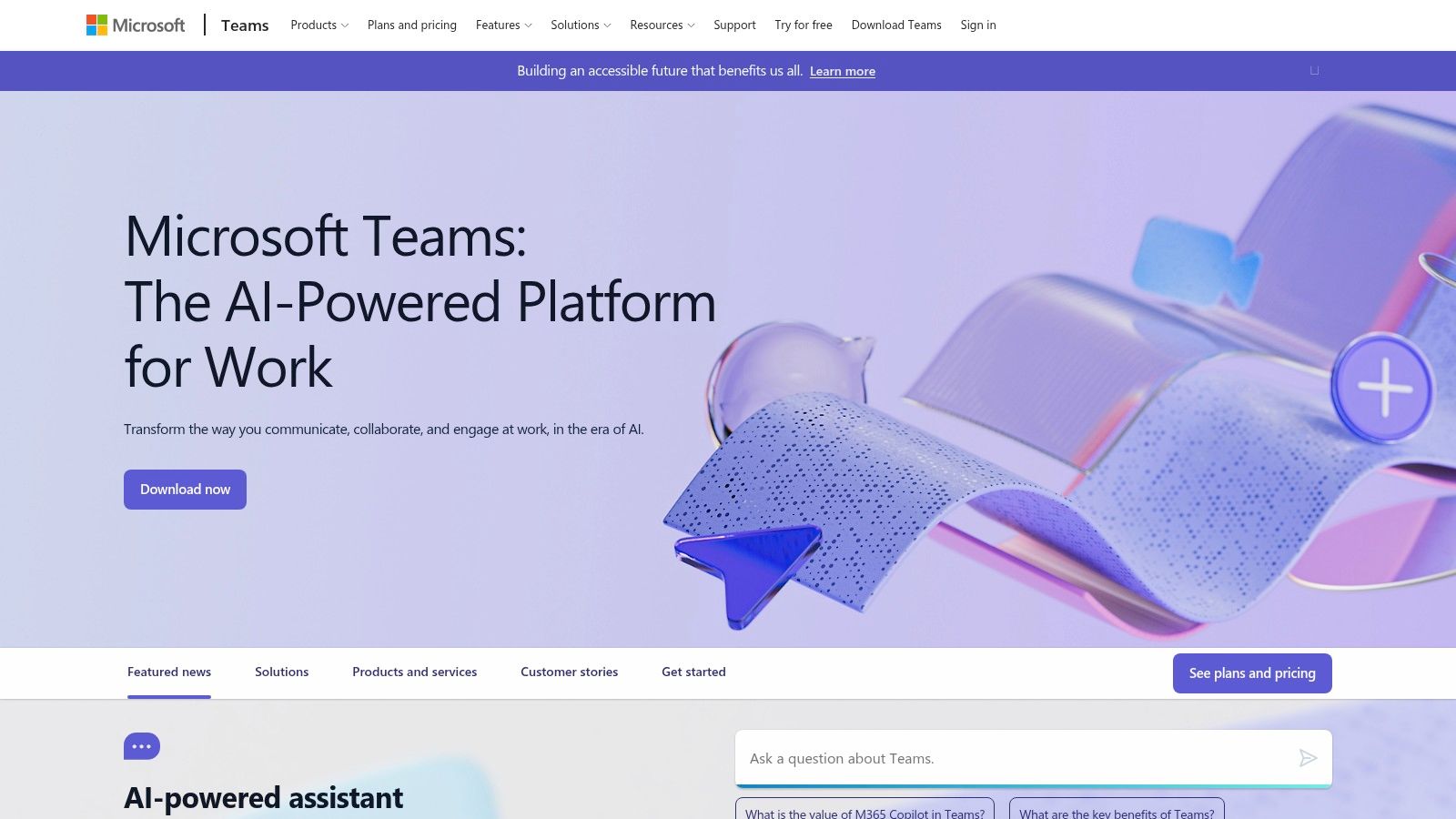Image resolution: width=1456 pixels, height=819 pixels.
Task: Expand the Solutions dropdown in header
Action: 581,25
